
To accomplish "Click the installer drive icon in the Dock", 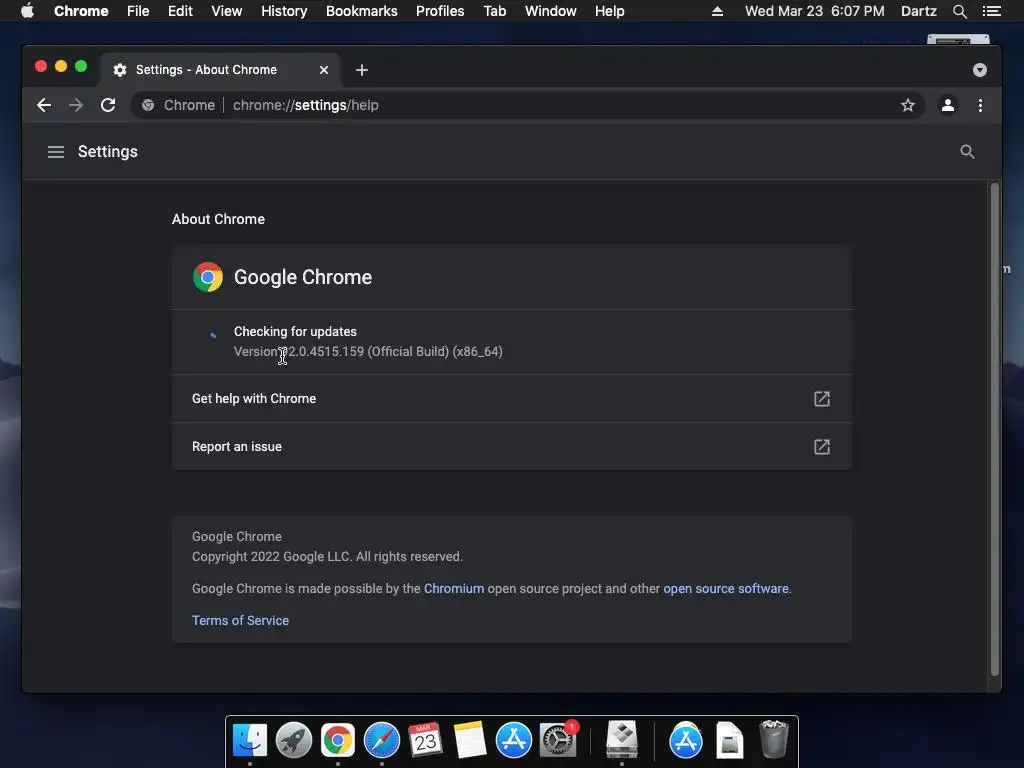I will coord(622,739).
